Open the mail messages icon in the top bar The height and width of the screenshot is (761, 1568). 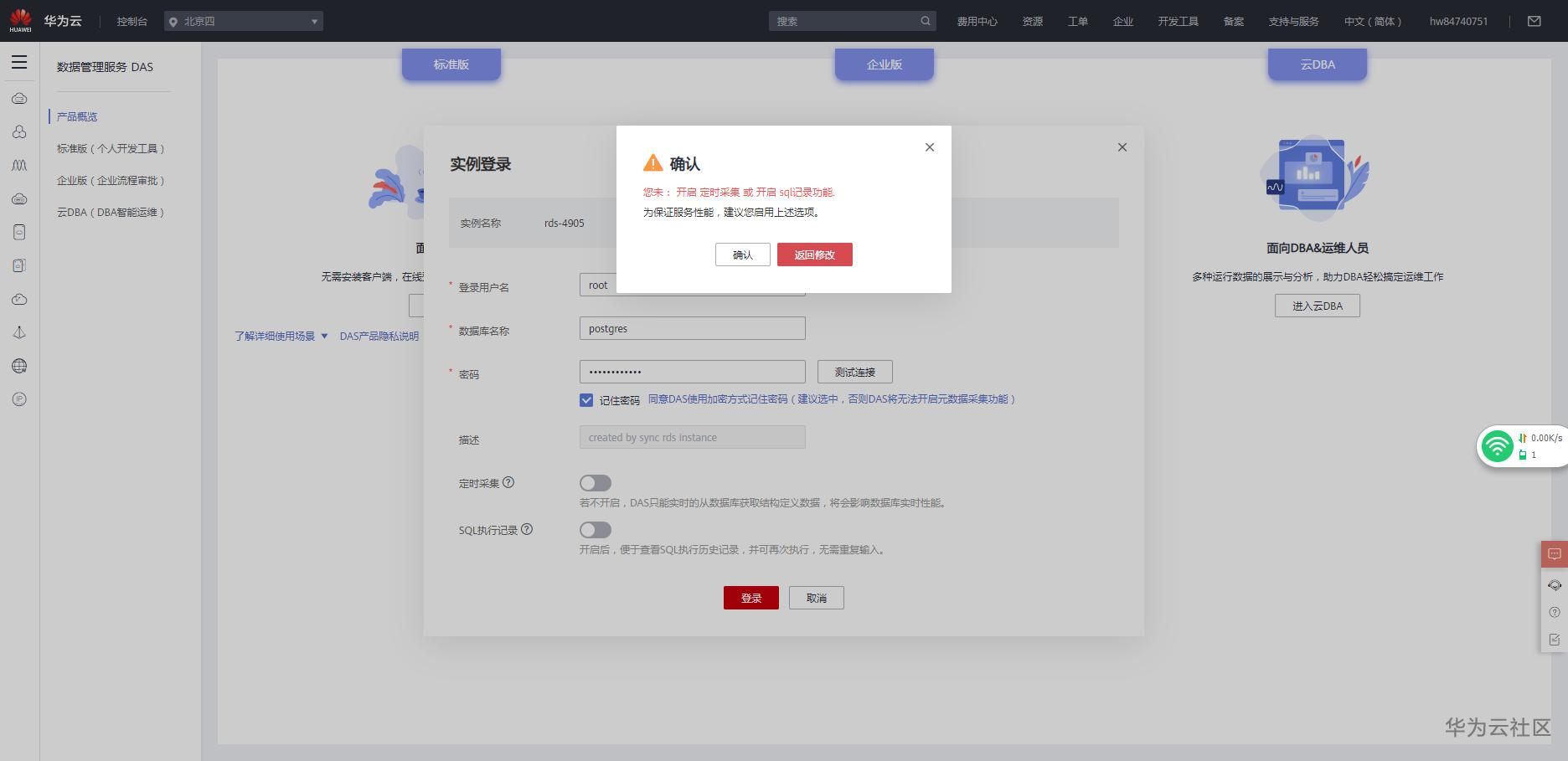tap(1534, 21)
